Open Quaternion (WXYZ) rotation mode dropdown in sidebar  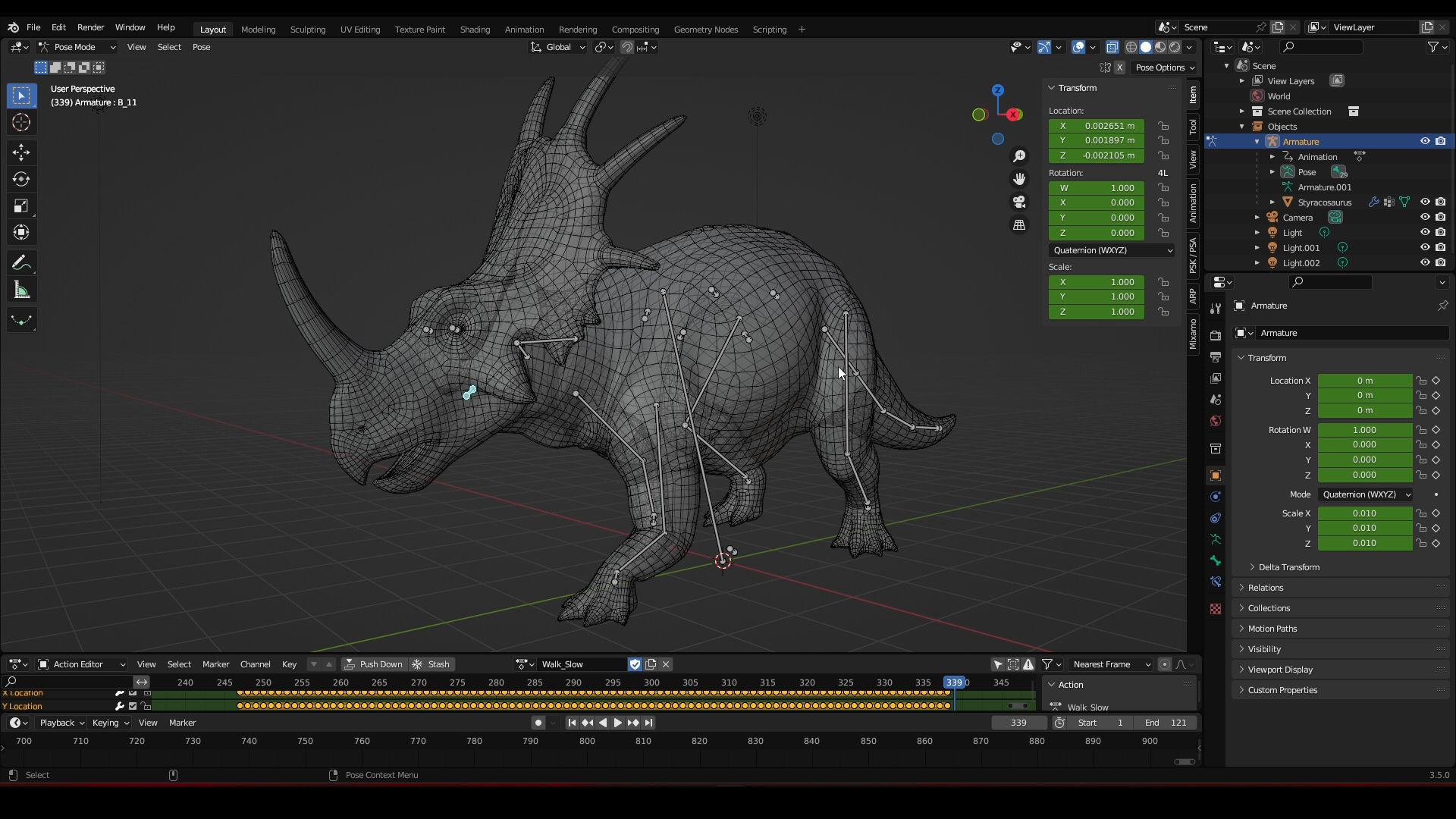pos(1112,250)
